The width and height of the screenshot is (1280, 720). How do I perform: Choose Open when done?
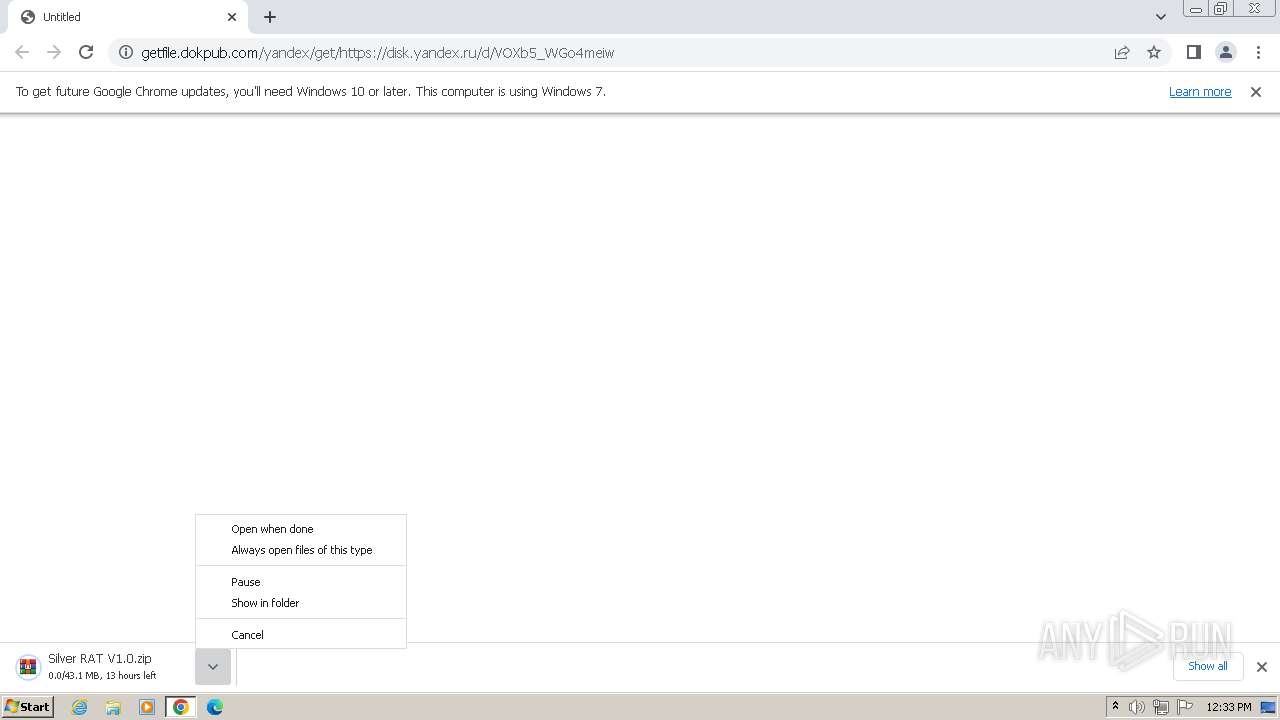click(x=300, y=529)
